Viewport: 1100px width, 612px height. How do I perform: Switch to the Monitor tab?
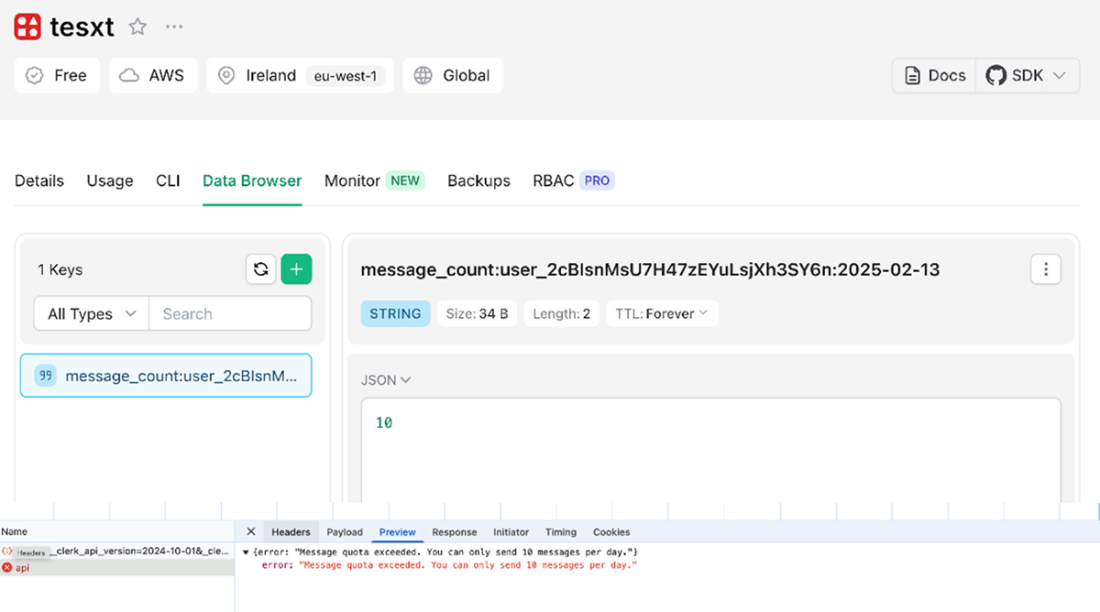click(x=374, y=181)
